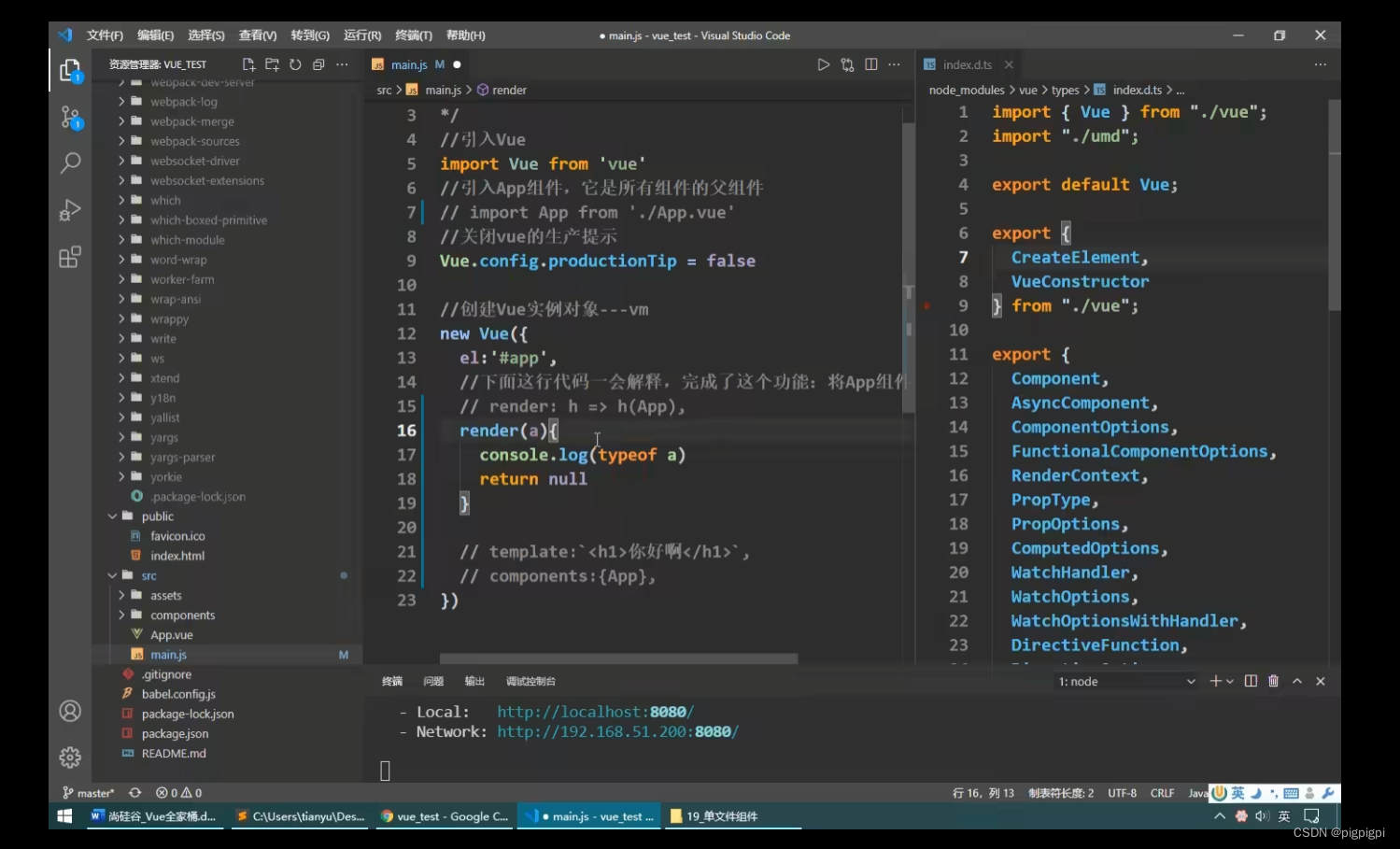Run the main.js code
1400x849 pixels.
click(823, 64)
